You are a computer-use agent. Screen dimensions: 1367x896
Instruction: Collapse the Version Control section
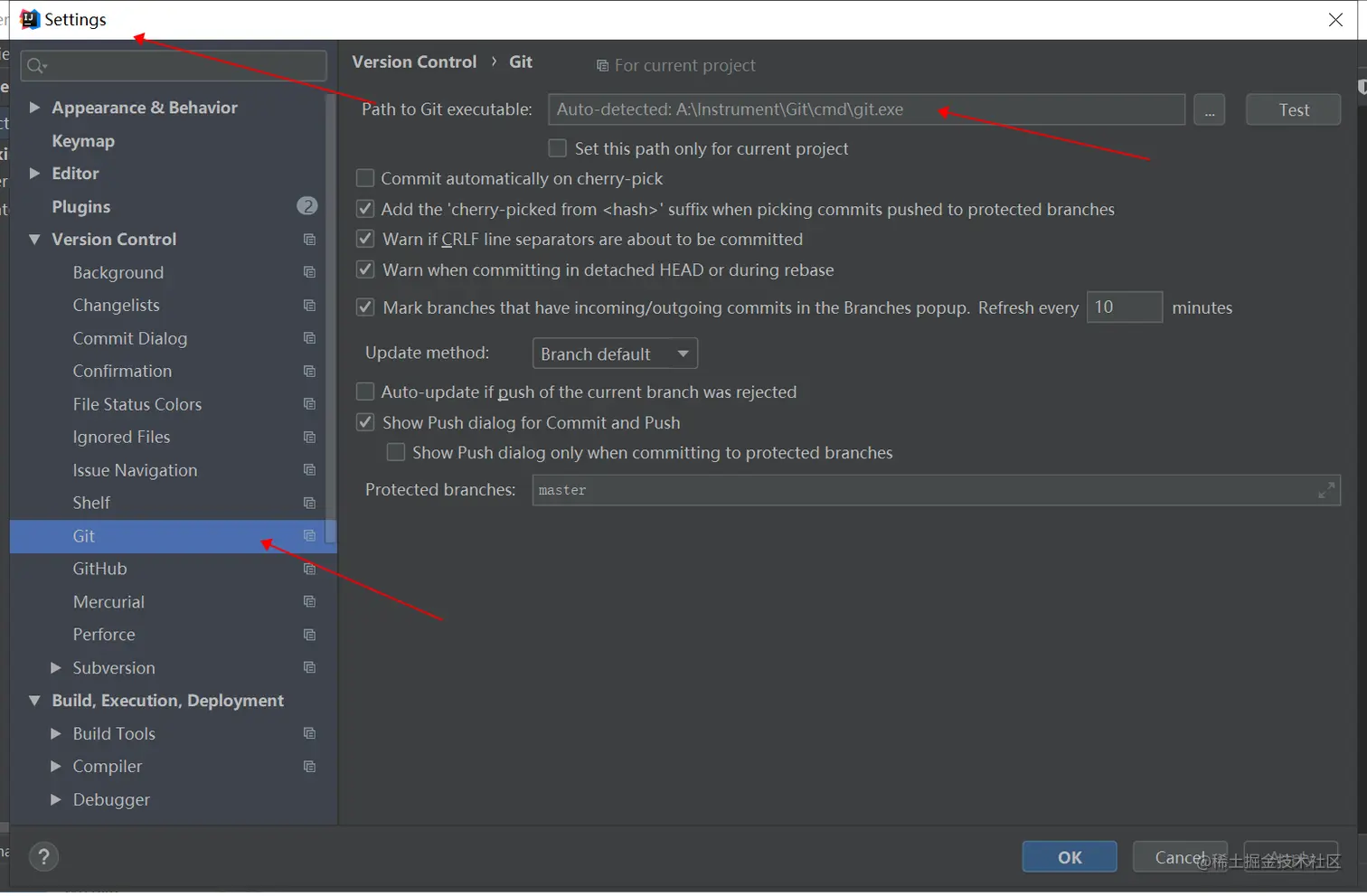[34, 240]
